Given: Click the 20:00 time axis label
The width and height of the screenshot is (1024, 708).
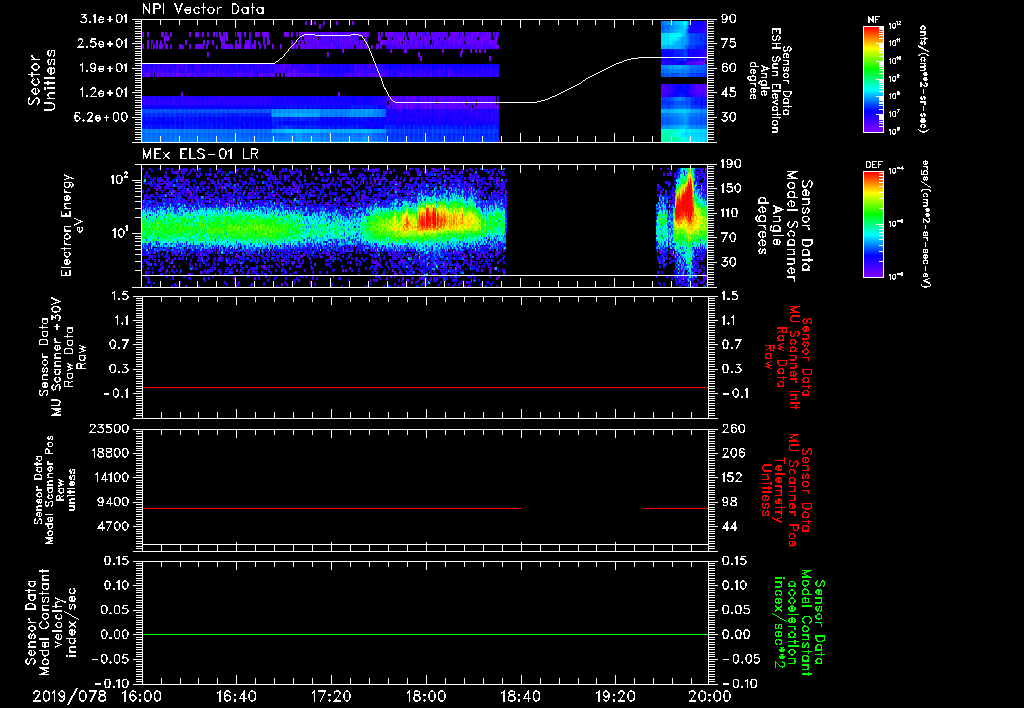Looking at the screenshot, I should tap(710, 696).
